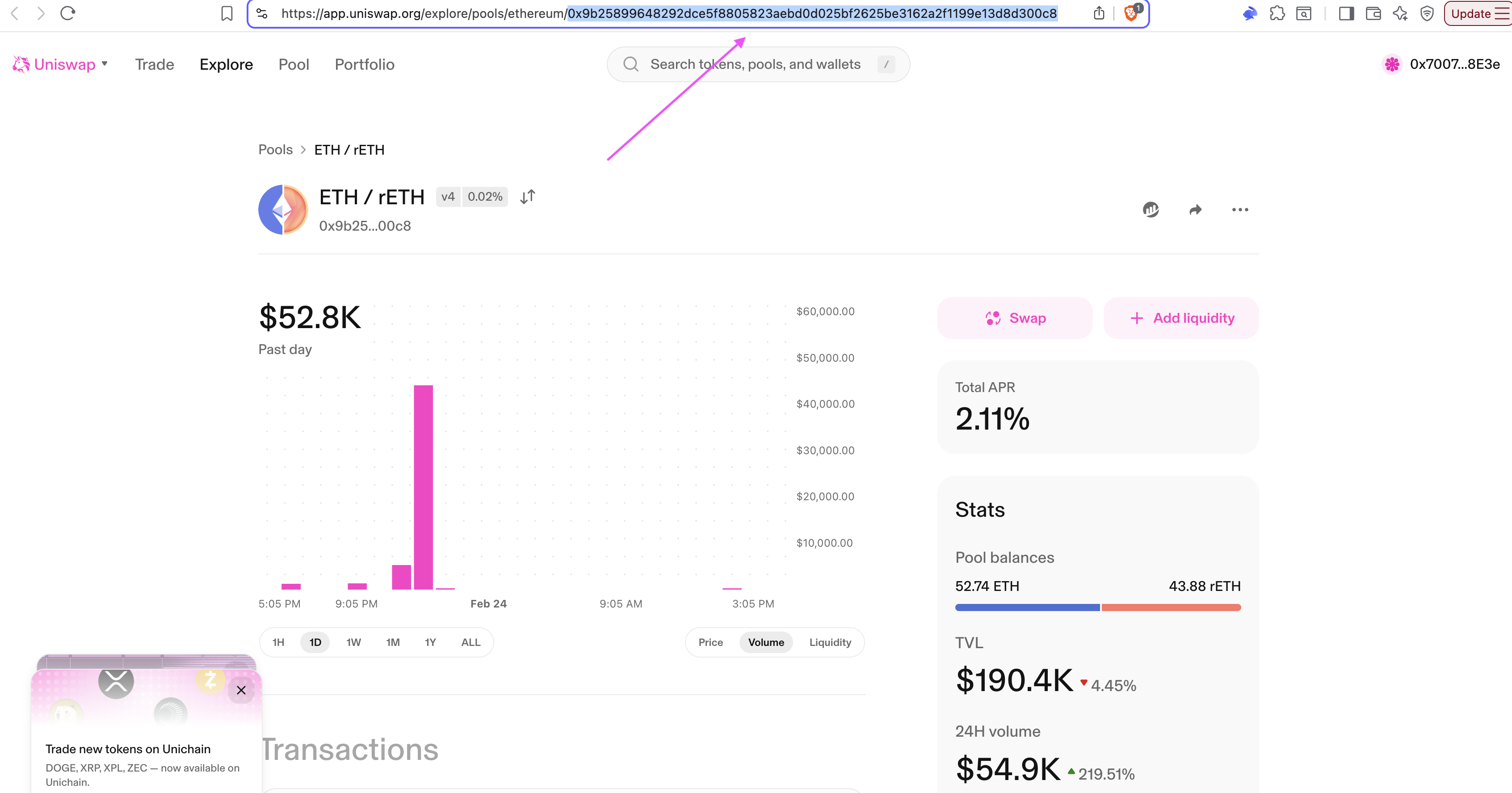Select the 1W time range
The image size is (1512, 793).
coord(353,642)
